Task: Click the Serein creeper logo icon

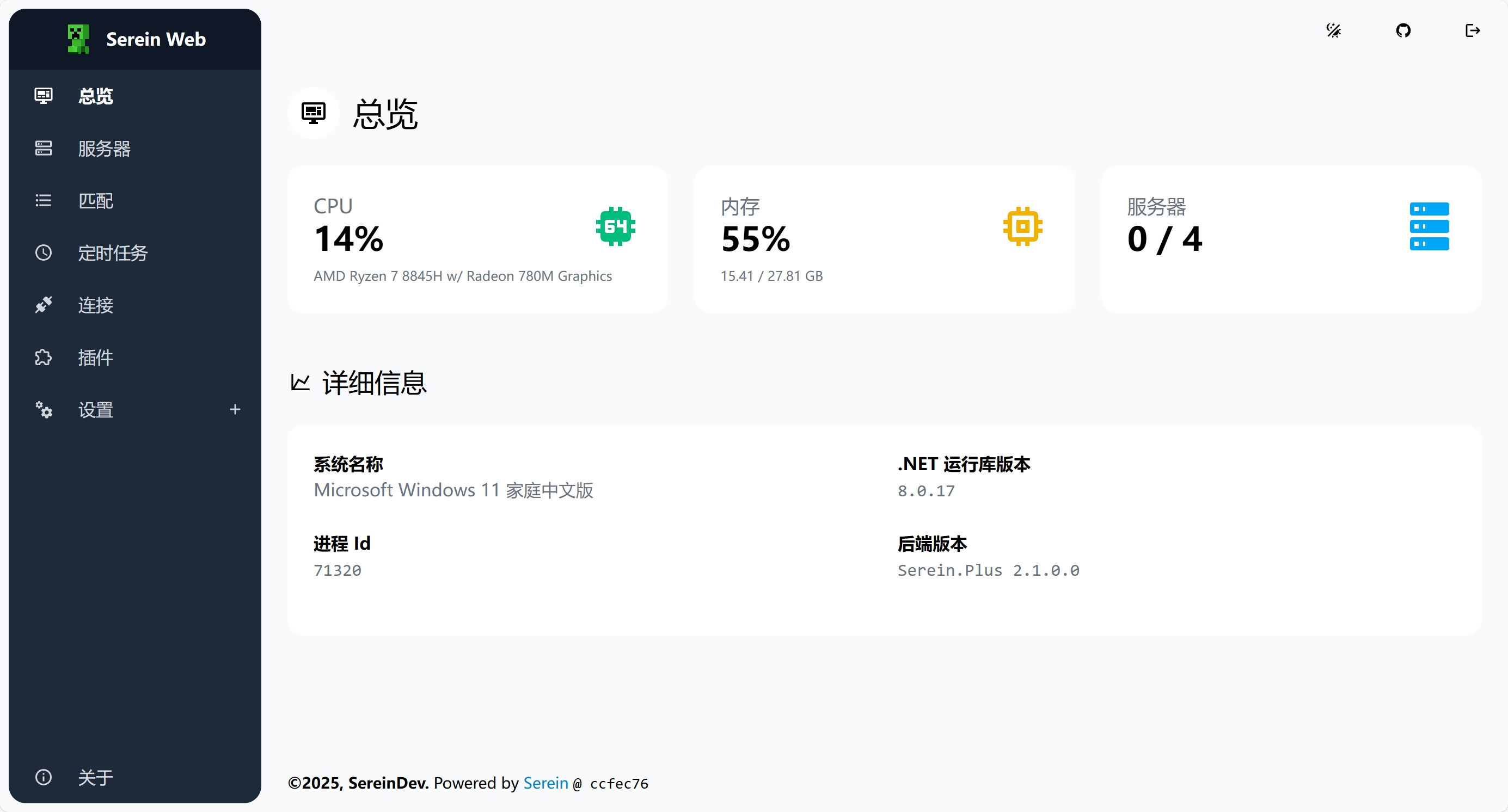Action: pyautogui.click(x=78, y=39)
